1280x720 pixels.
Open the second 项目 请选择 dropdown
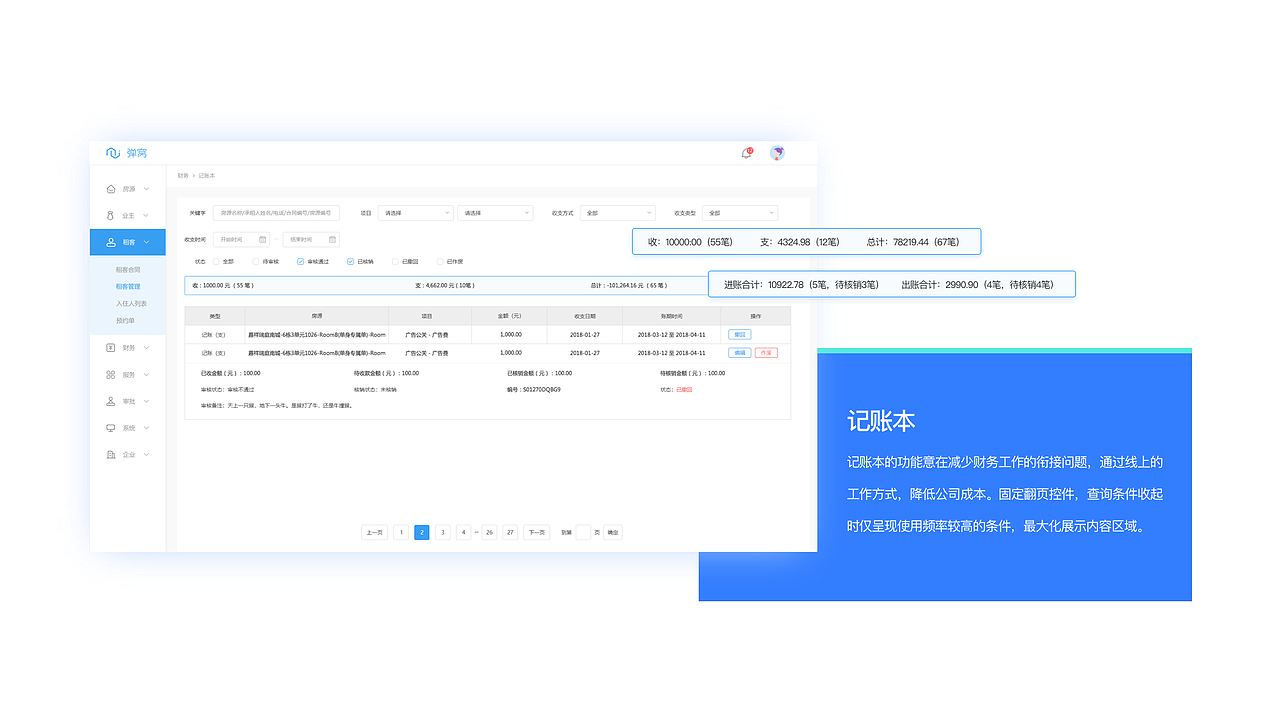pos(495,213)
